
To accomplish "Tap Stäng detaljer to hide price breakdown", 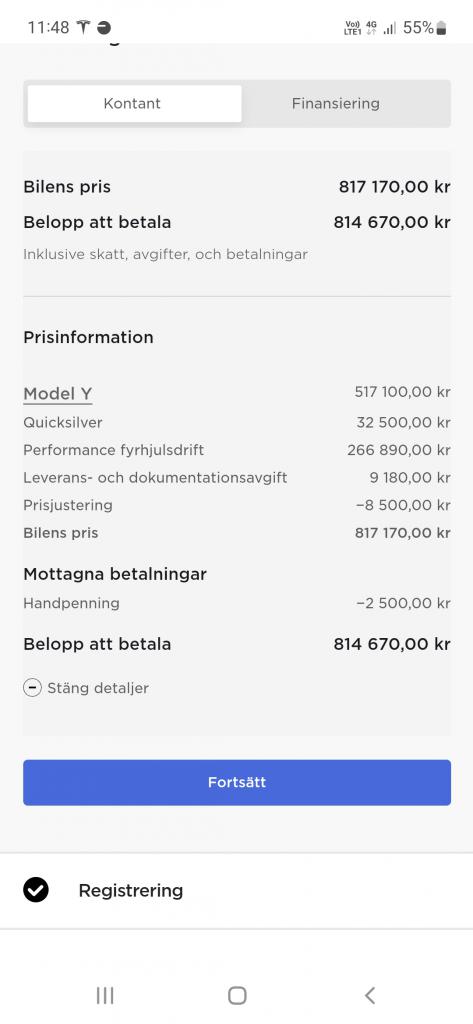I will (x=98, y=688).
